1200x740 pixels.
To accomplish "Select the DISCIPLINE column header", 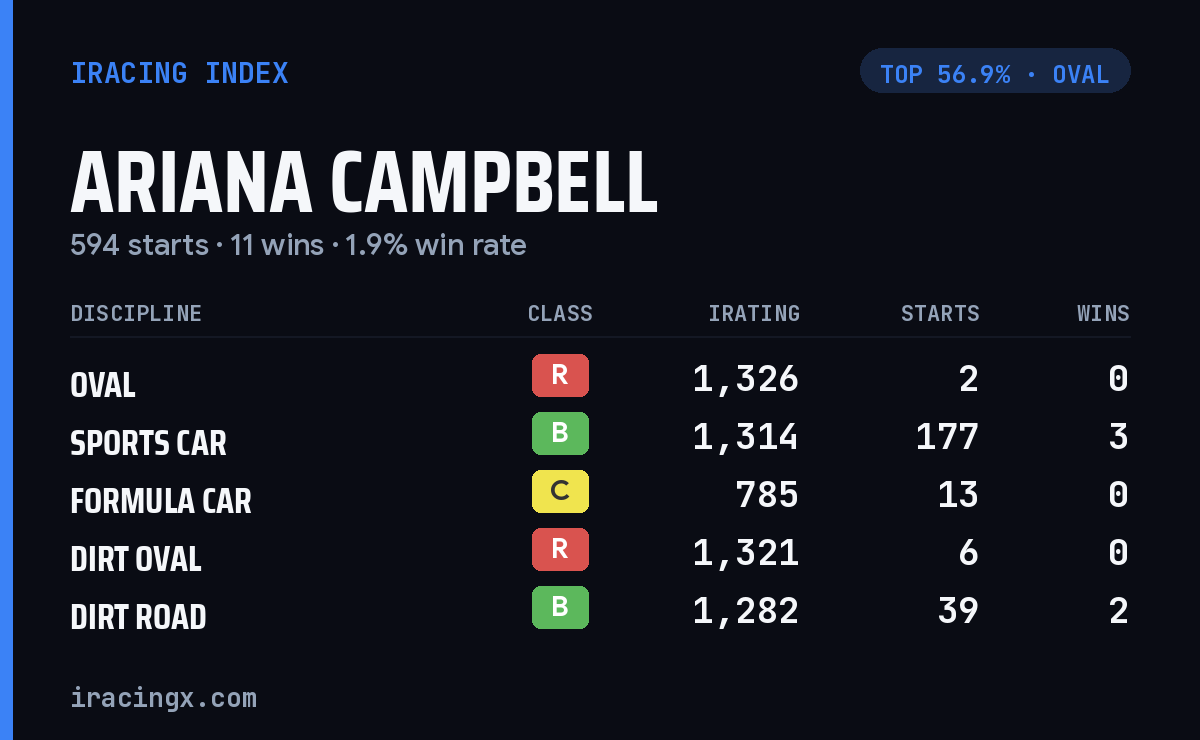I will [136, 314].
